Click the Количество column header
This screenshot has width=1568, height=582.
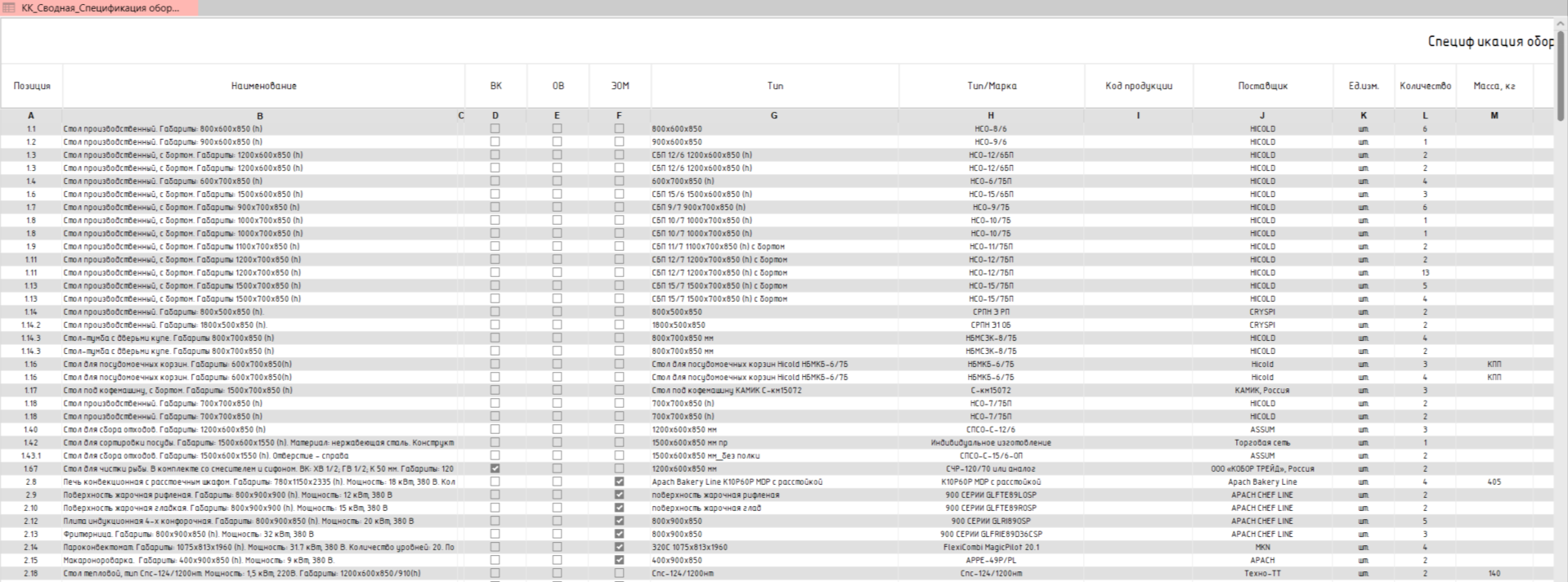[1424, 86]
